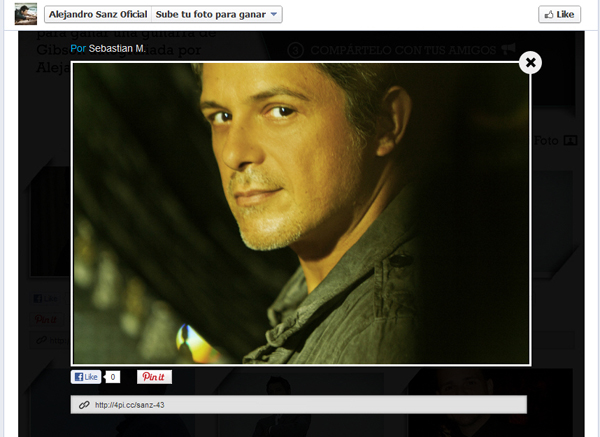Click the enlarged photo in the lightbox
The width and height of the screenshot is (600, 437).
[x=301, y=214]
